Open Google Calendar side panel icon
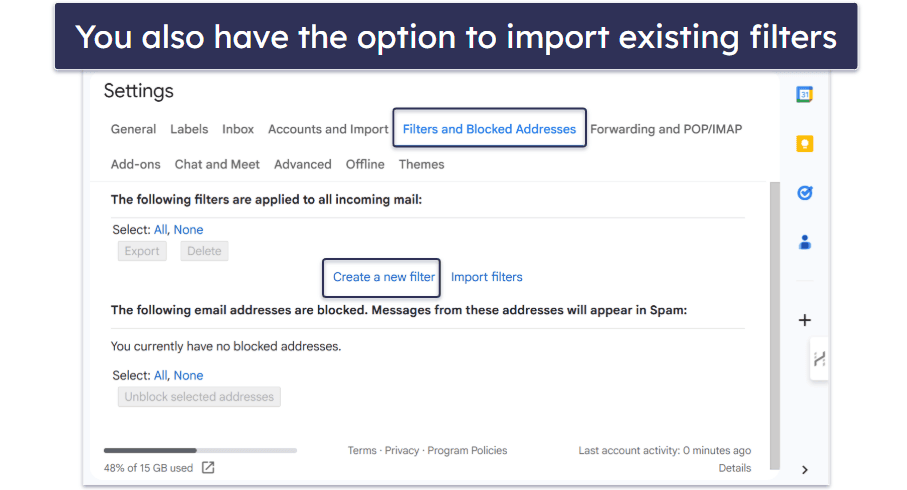The height and width of the screenshot is (490, 907). pos(805,94)
